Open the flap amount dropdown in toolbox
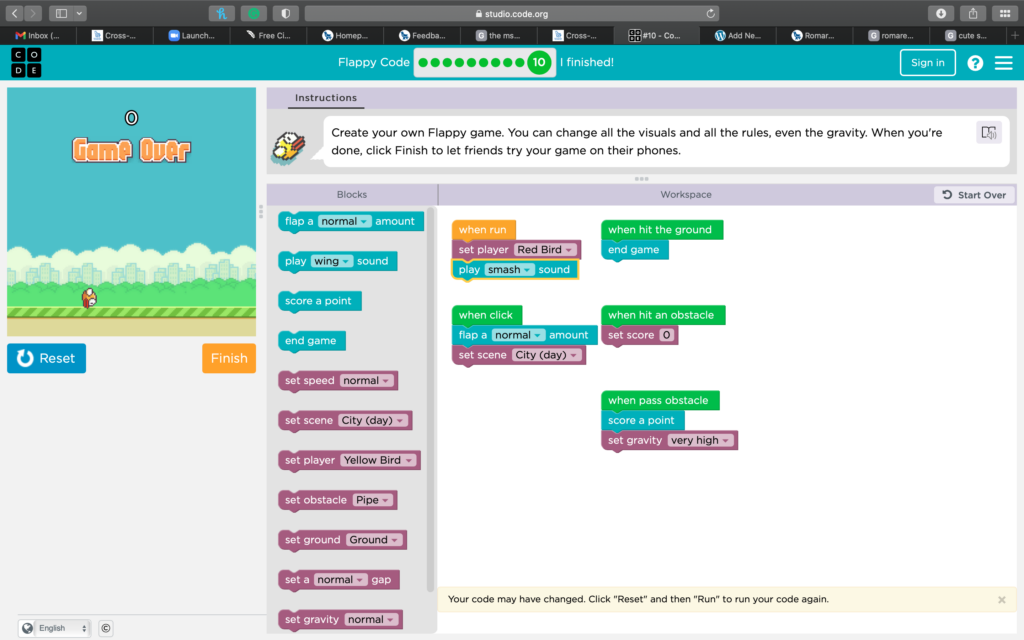1024x640 pixels. pyautogui.click(x=345, y=221)
